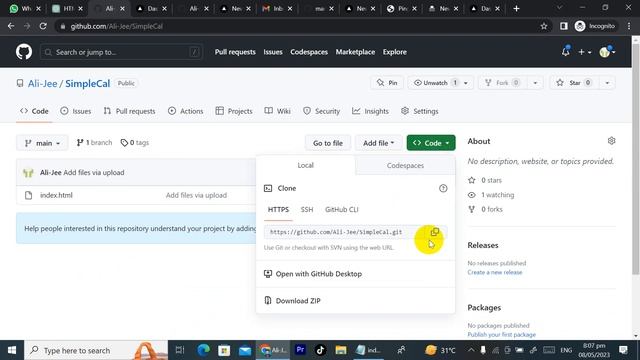640x360 pixels.
Task: View the 0 tags link
Action: coord(135,142)
